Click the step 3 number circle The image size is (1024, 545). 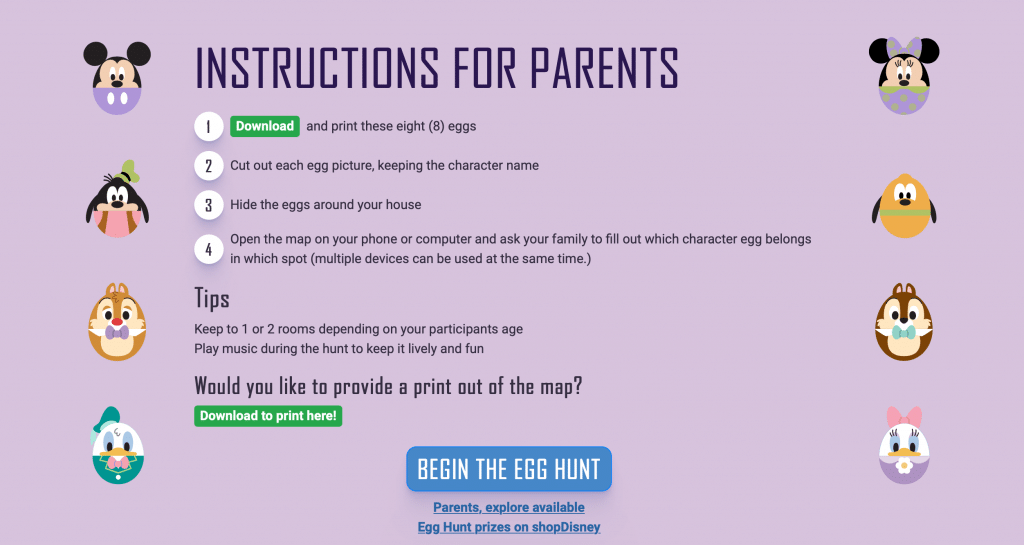[208, 204]
